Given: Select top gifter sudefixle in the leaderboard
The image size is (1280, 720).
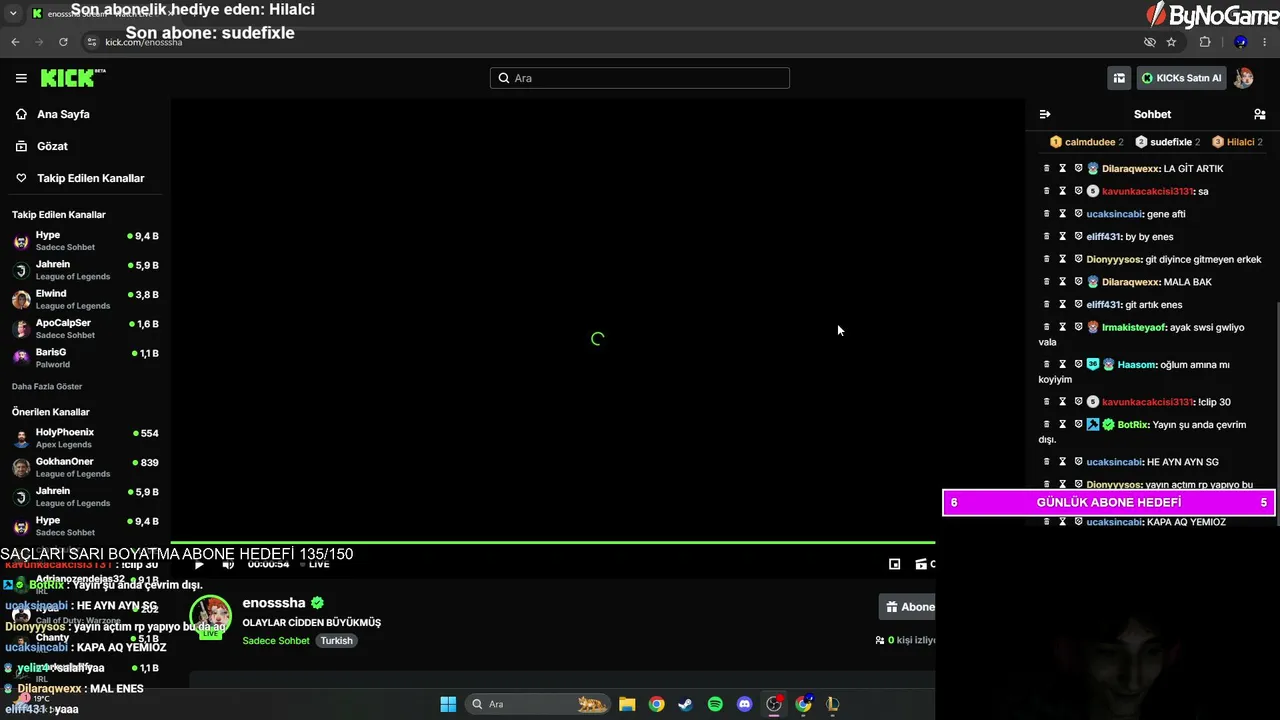Looking at the screenshot, I should [1168, 142].
